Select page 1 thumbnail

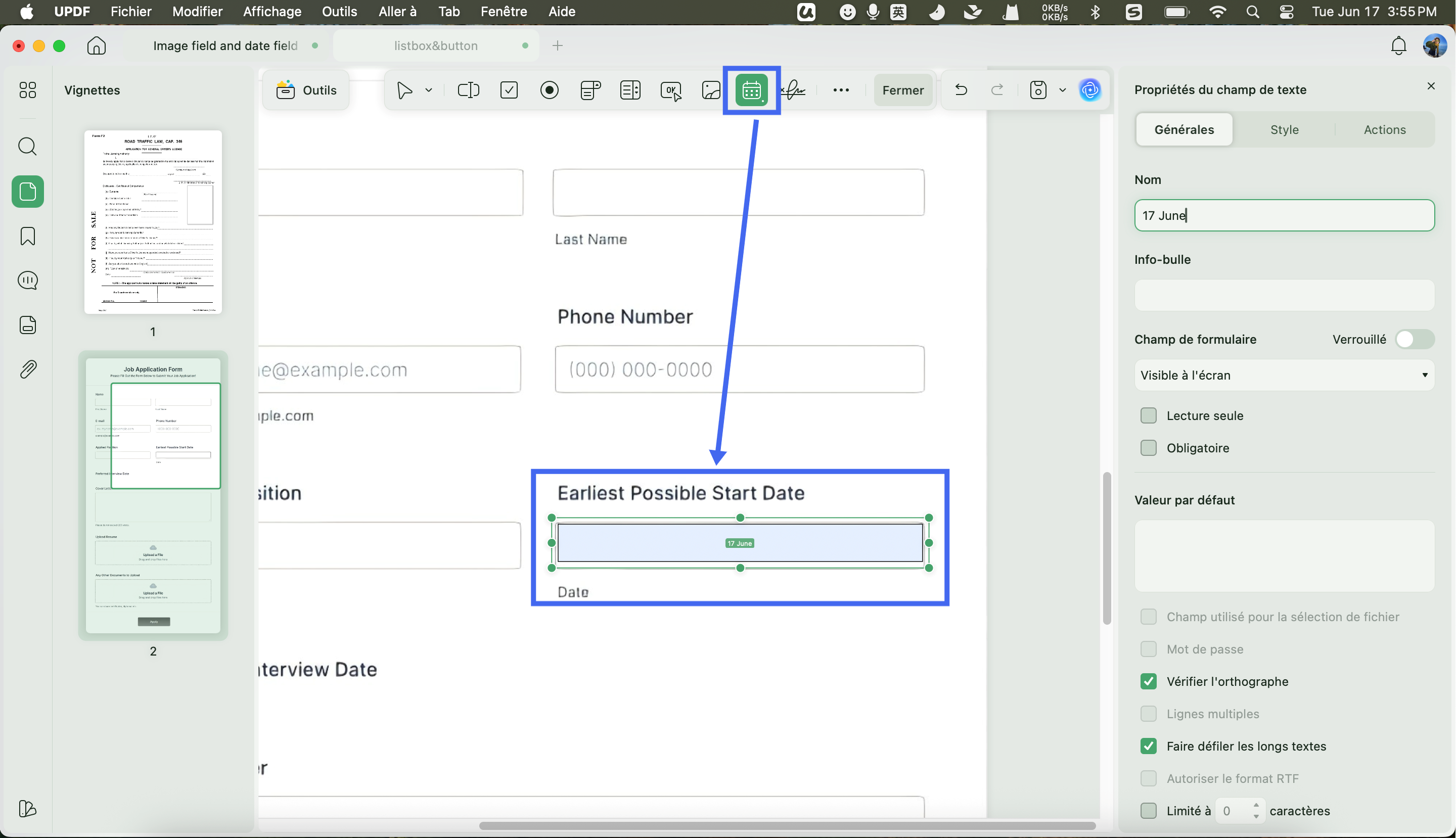tap(153, 222)
